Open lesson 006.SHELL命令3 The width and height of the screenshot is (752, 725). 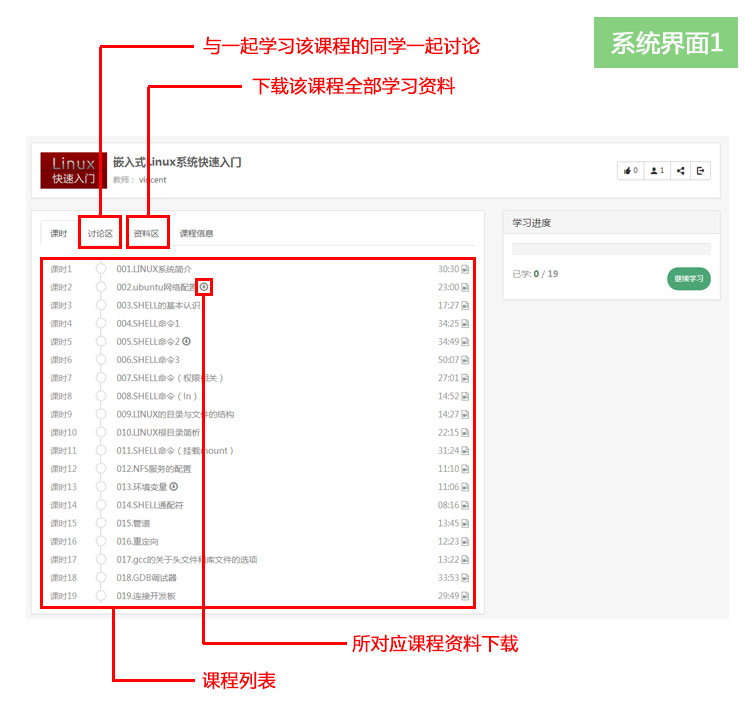pyautogui.click(x=148, y=360)
